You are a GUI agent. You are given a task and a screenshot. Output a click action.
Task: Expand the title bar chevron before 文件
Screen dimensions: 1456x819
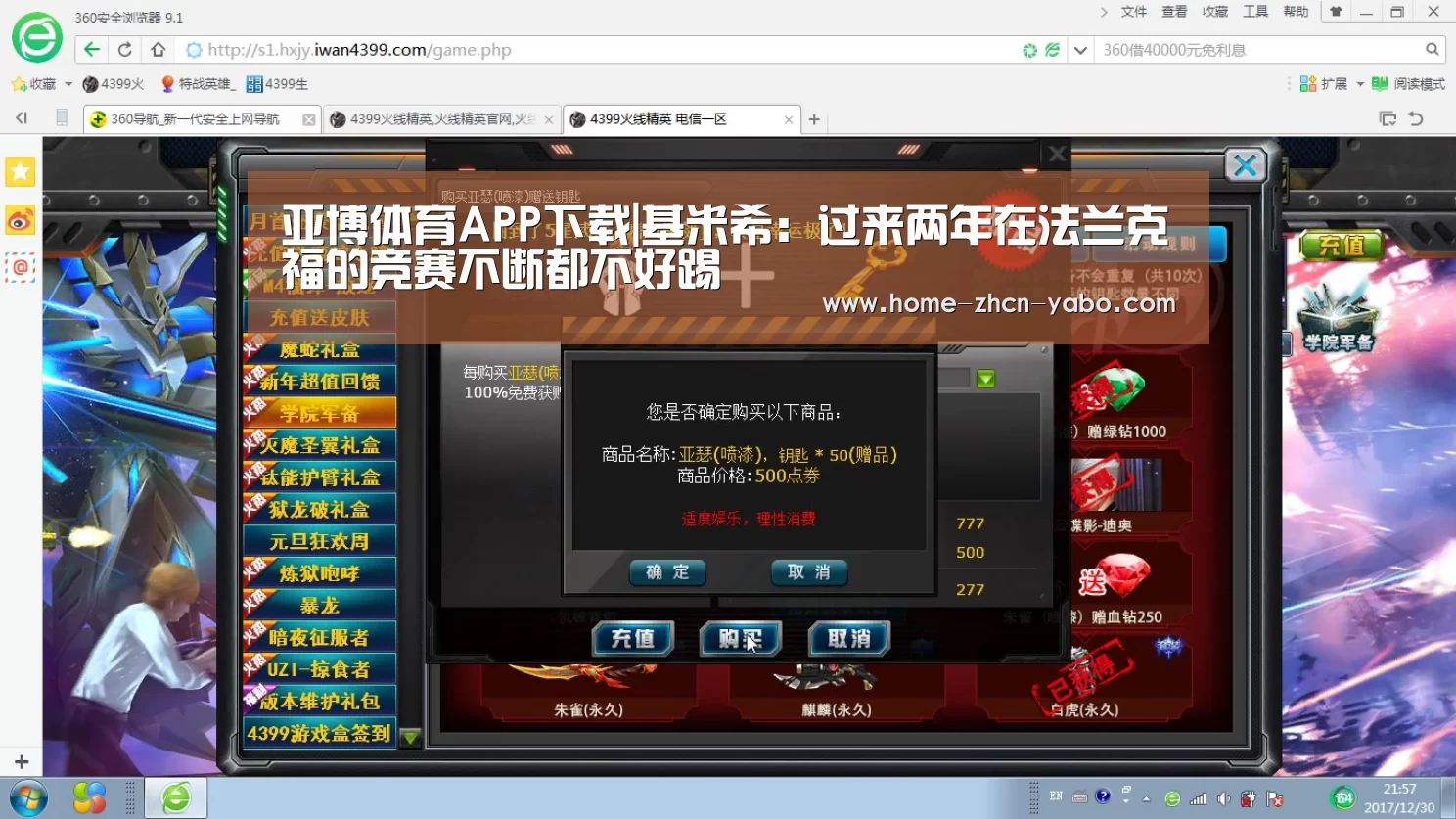(1104, 12)
